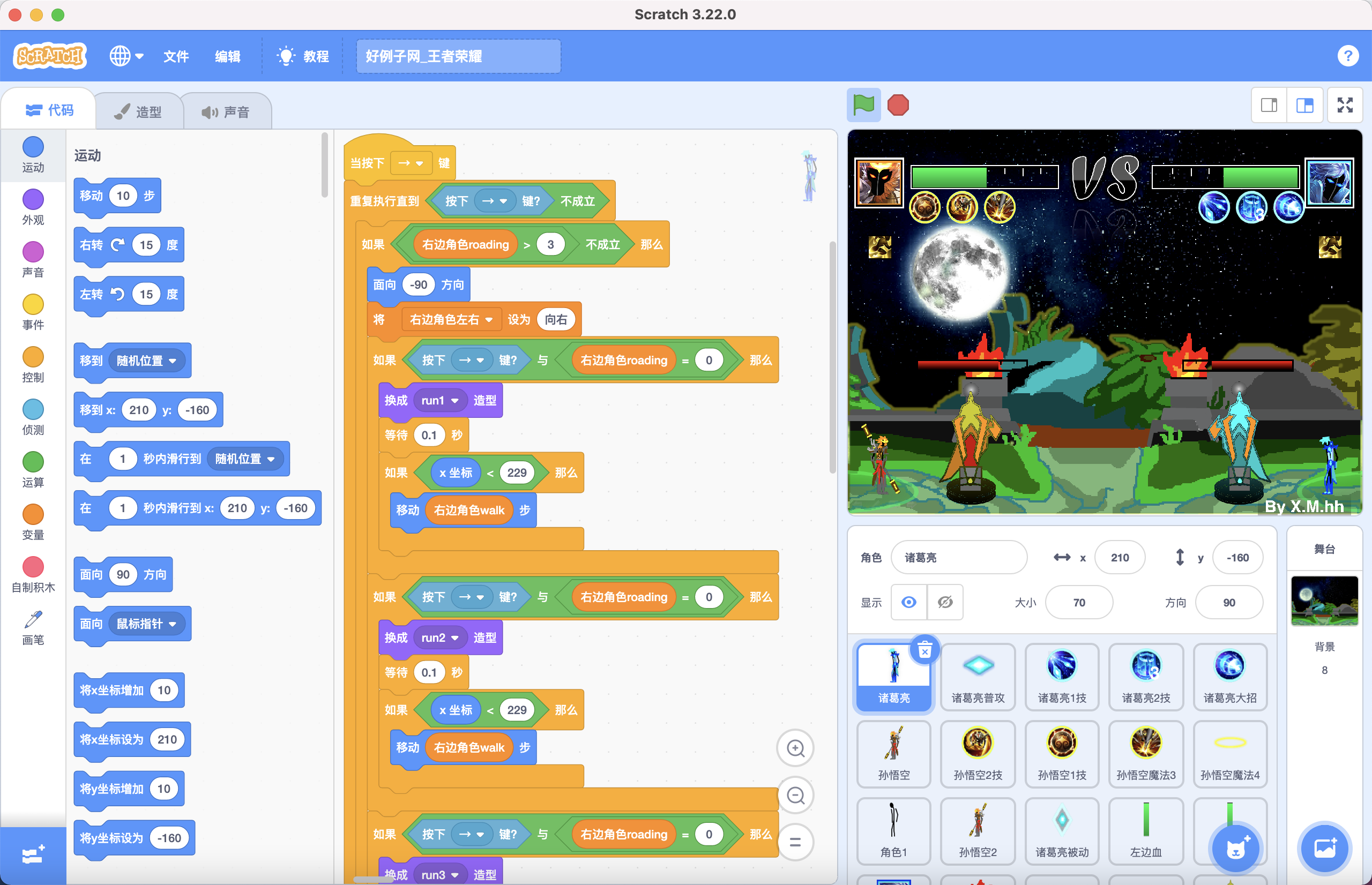Click the sprite 方向 direction field
Viewport: 1372px width, 885px height.
tap(1229, 602)
